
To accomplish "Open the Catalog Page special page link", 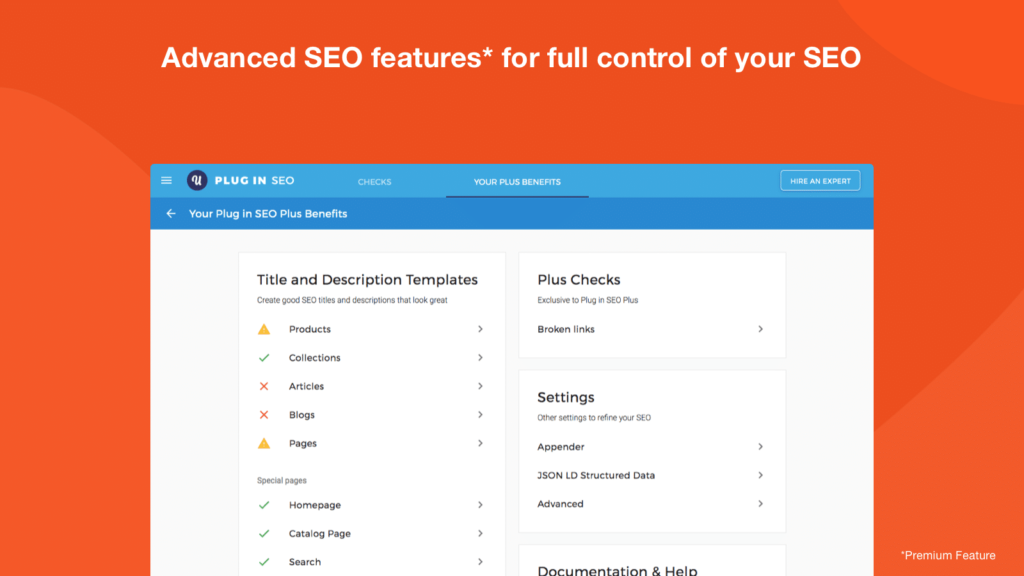I will [x=319, y=534].
